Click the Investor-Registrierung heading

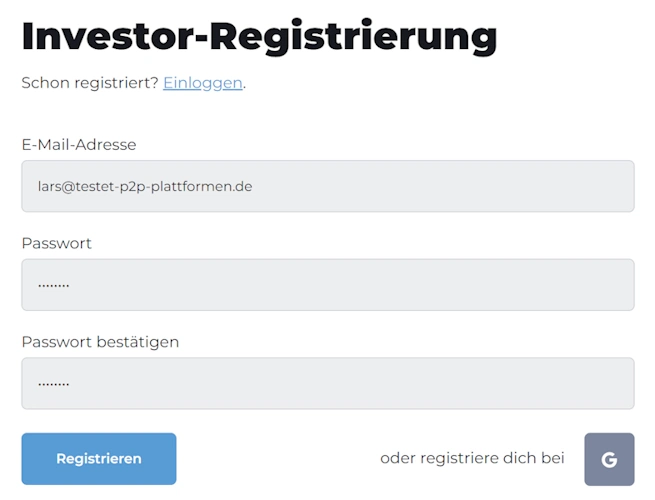(x=259, y=37)
